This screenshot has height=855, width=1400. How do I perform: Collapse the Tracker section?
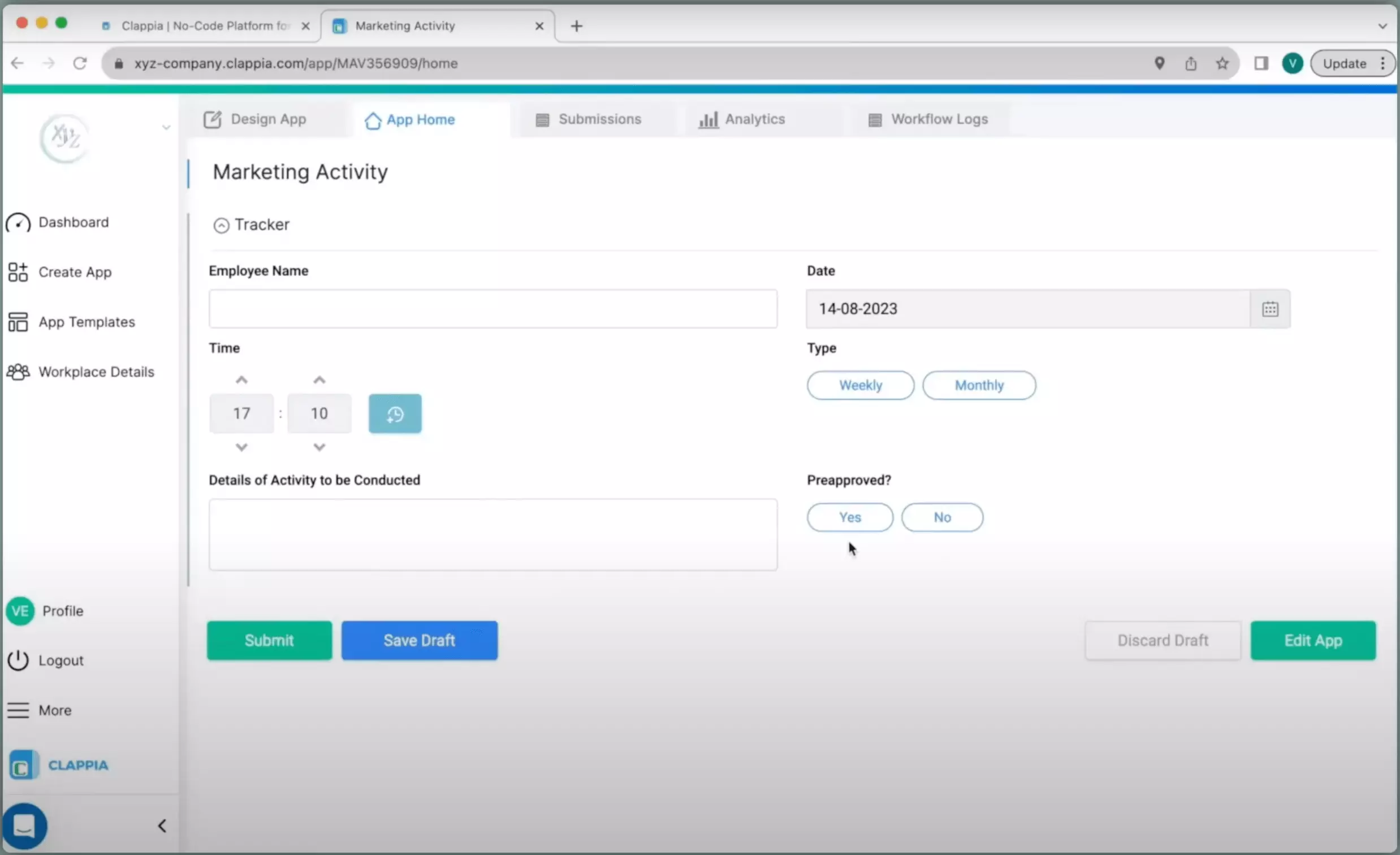click(x=221, y=226)
